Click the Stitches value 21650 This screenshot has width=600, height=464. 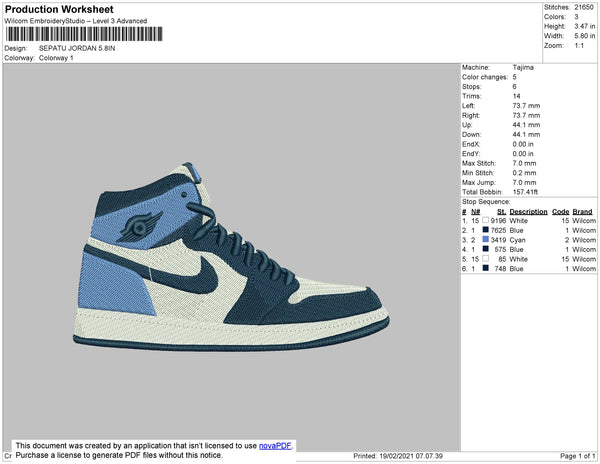tap(584, 7)
